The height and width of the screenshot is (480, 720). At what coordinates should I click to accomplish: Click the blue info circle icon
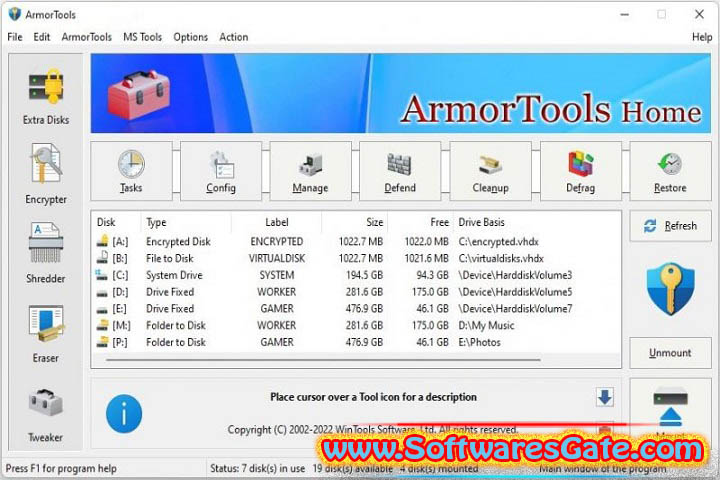[124, 413]
